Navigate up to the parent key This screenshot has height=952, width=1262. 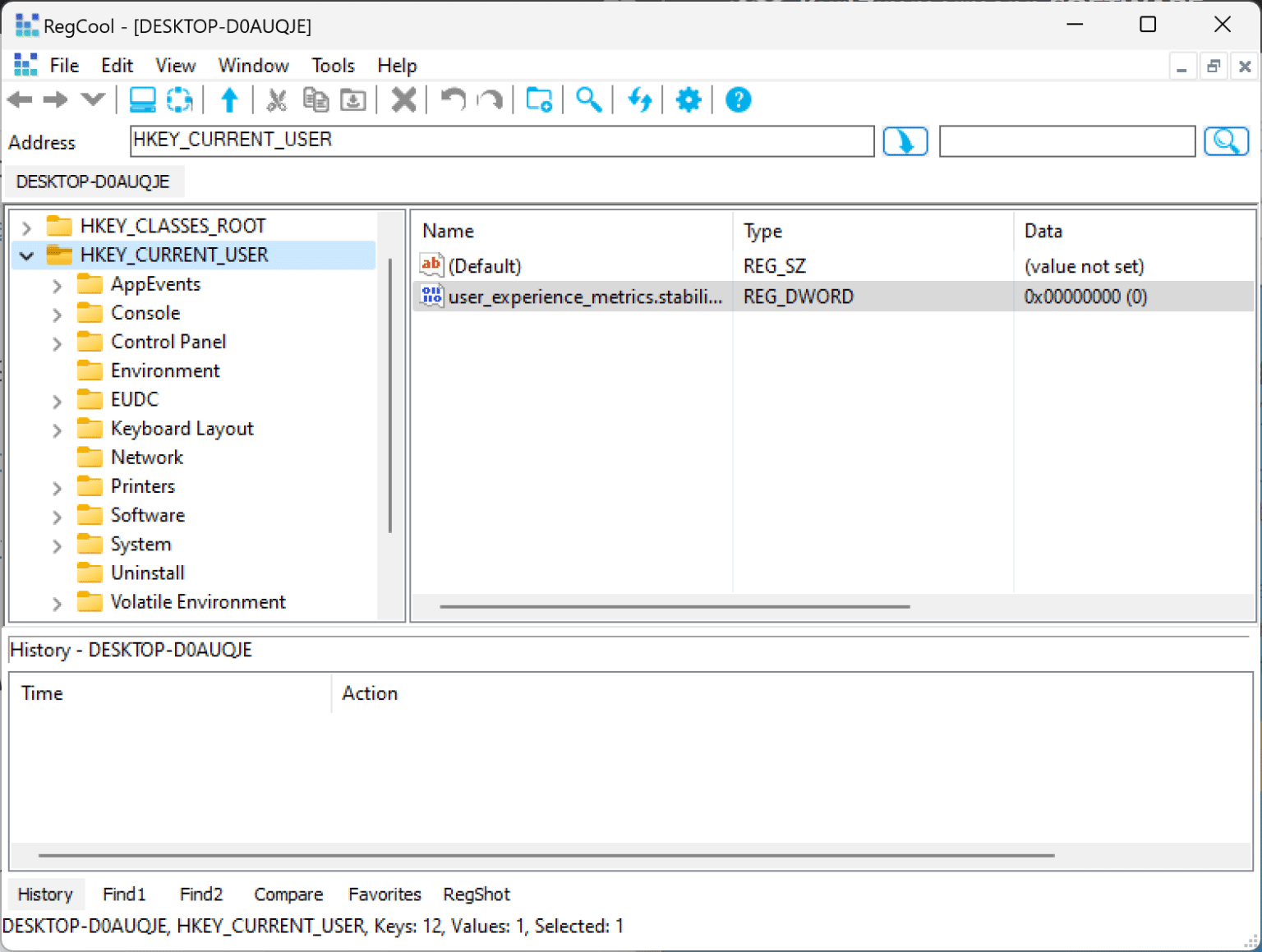[x=229, y=99]
